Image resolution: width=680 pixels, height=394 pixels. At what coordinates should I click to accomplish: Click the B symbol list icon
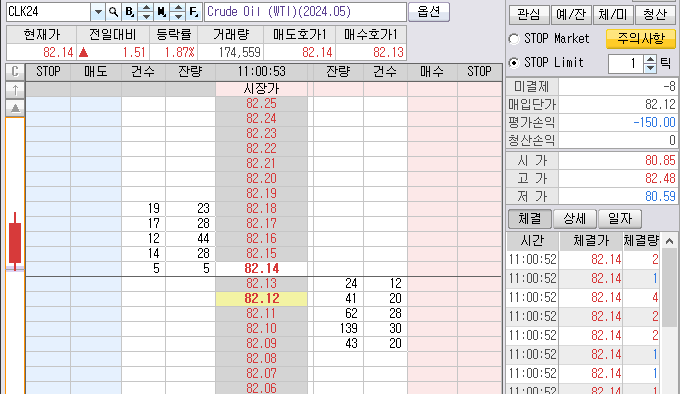pyautogui.click(x=129, y=12)
